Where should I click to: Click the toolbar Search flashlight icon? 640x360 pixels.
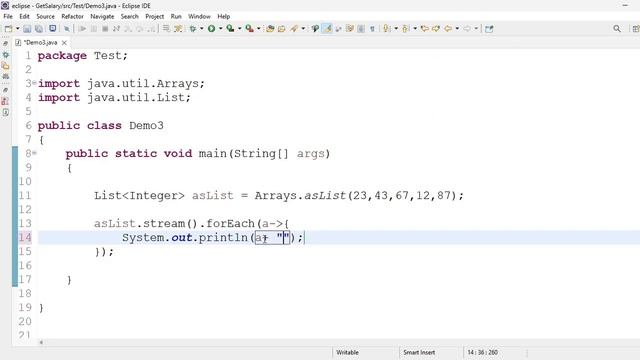pyautogui.click(x=294, y=29)
